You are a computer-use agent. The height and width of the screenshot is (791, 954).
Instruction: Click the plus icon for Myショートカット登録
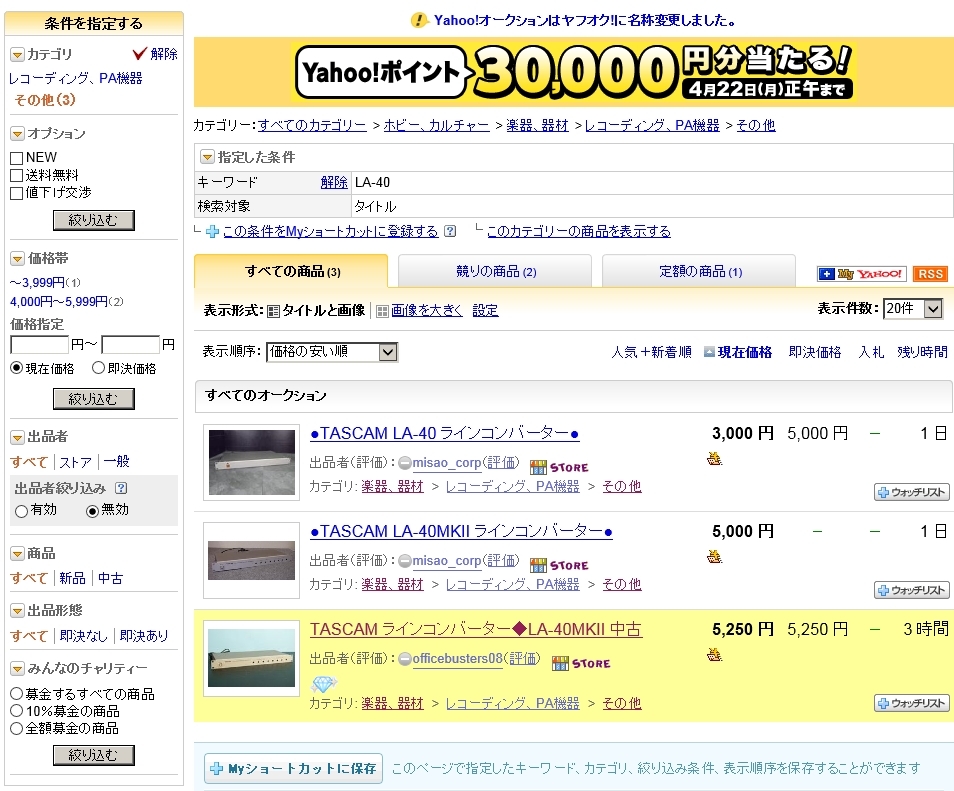point(212,231)
